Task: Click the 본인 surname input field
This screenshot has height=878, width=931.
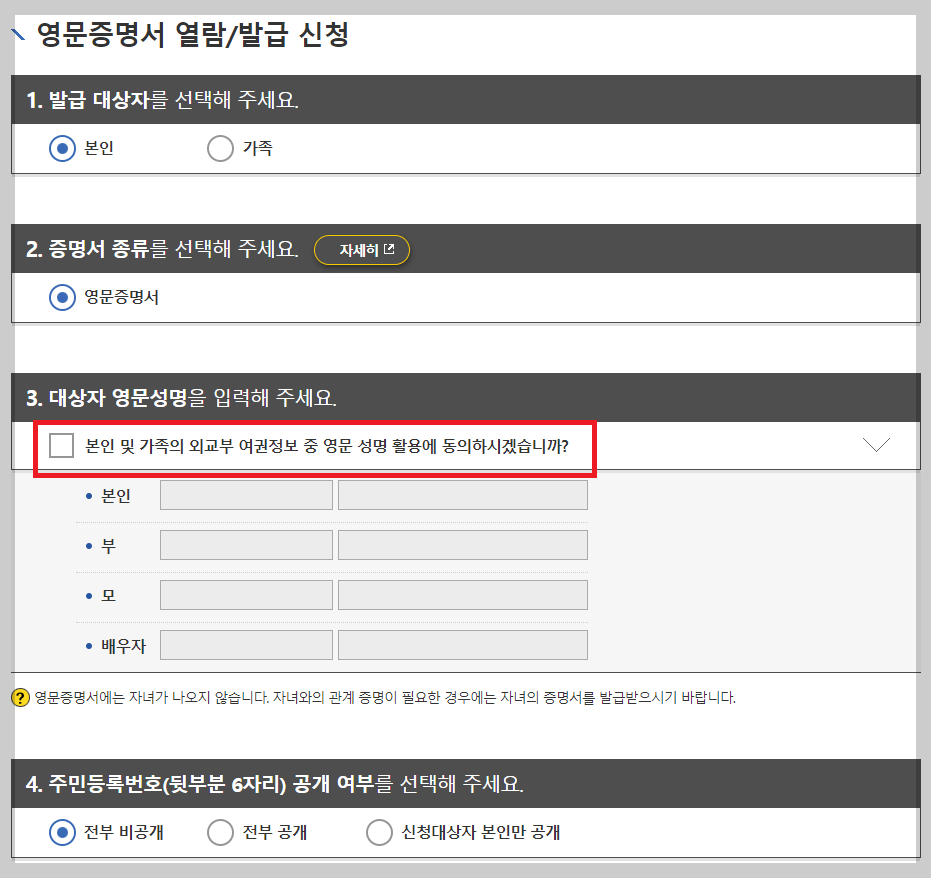Action: click(246, 494)
